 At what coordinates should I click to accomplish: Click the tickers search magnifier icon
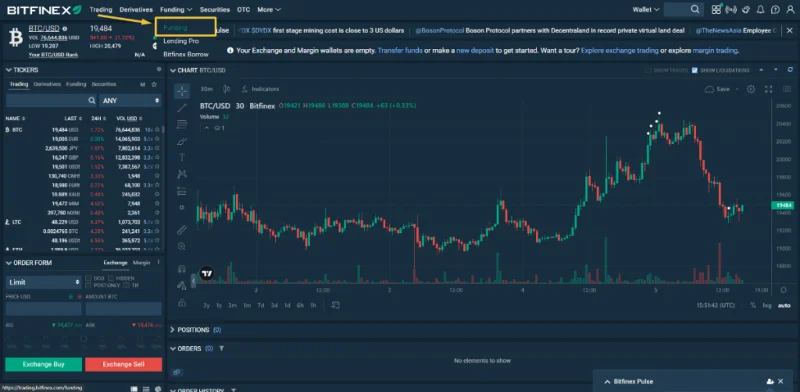pos(91,101)
